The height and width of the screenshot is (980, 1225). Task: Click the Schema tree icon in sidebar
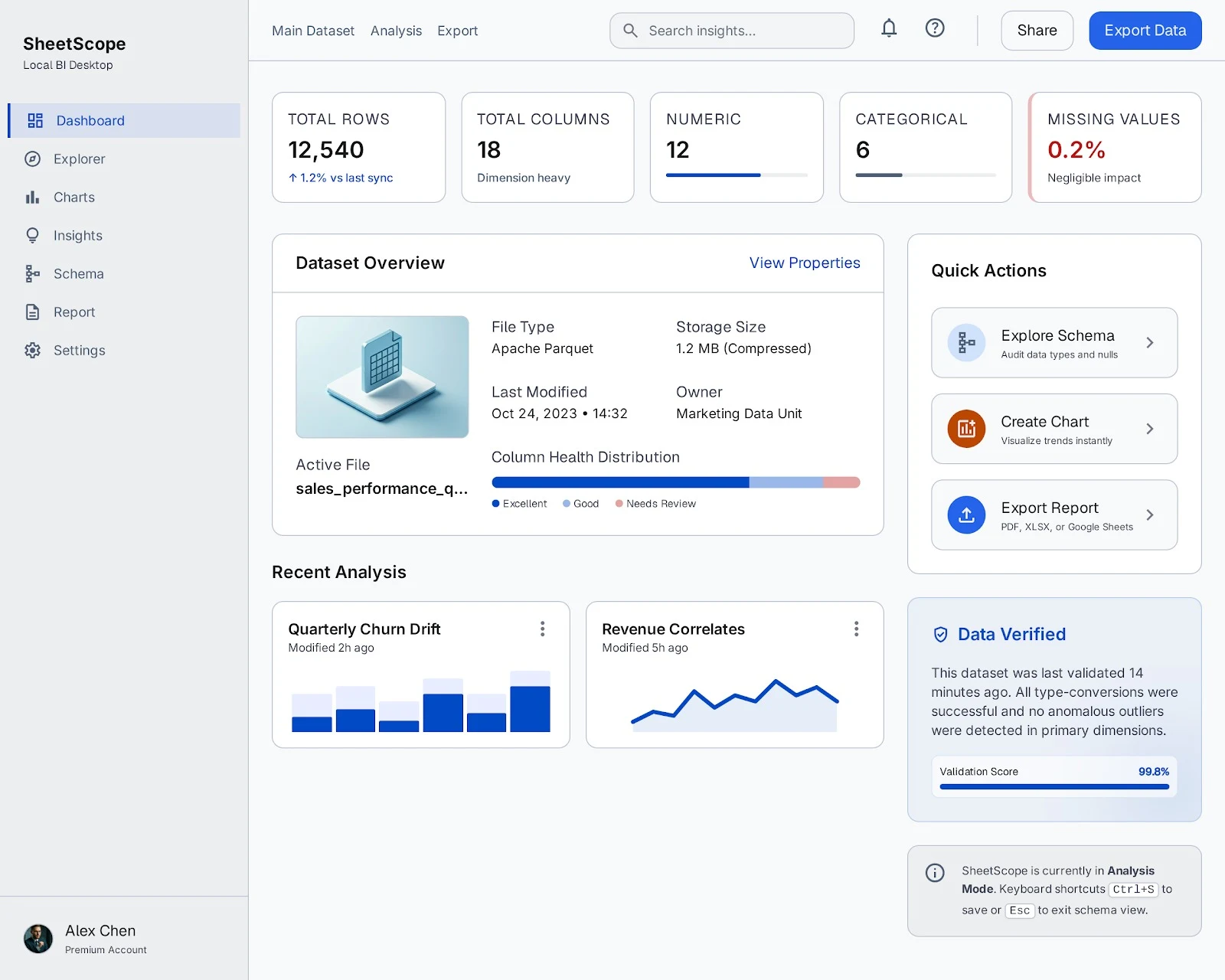point(32,274)
